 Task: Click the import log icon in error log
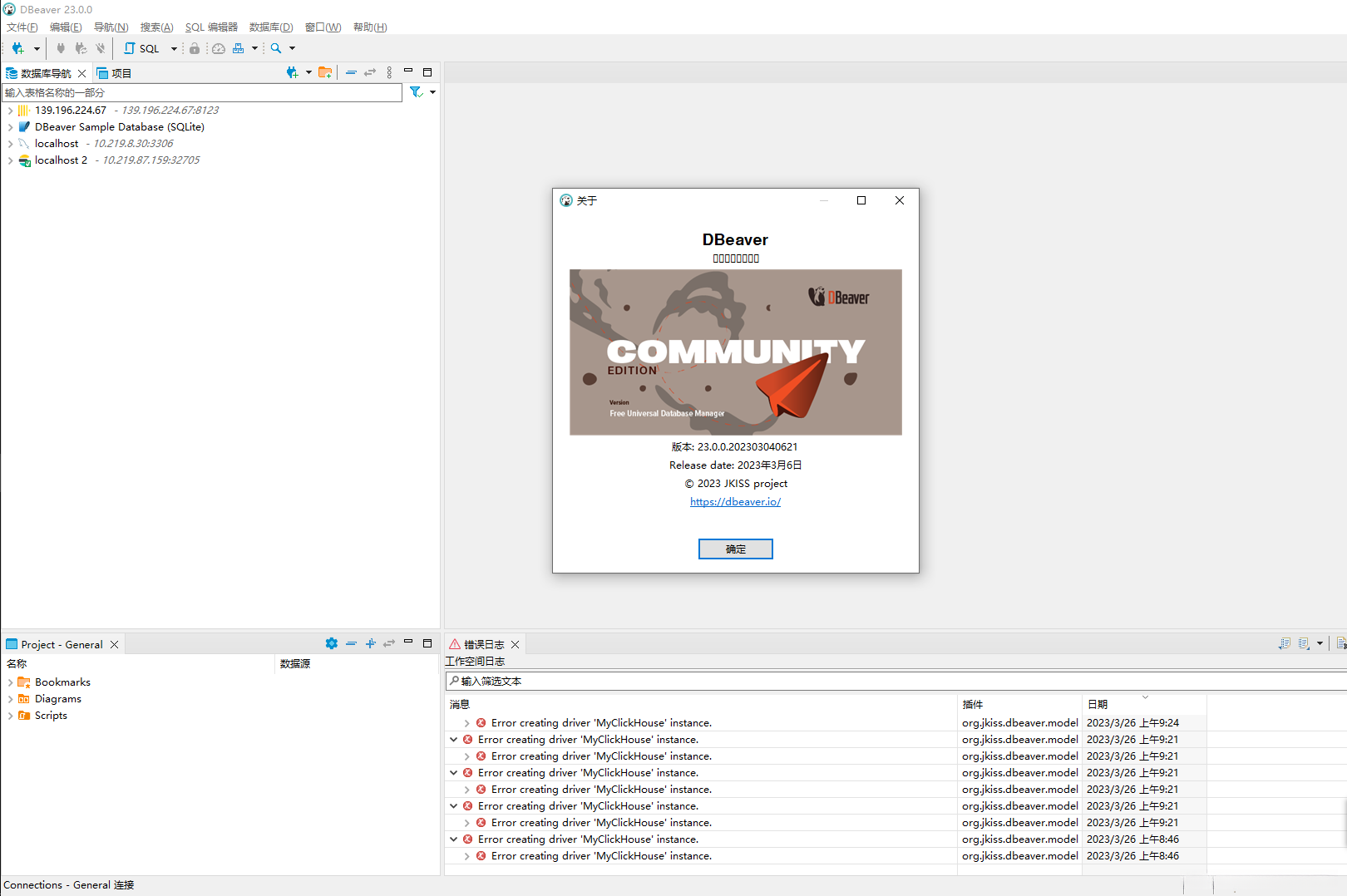[x=1304, y=643]
